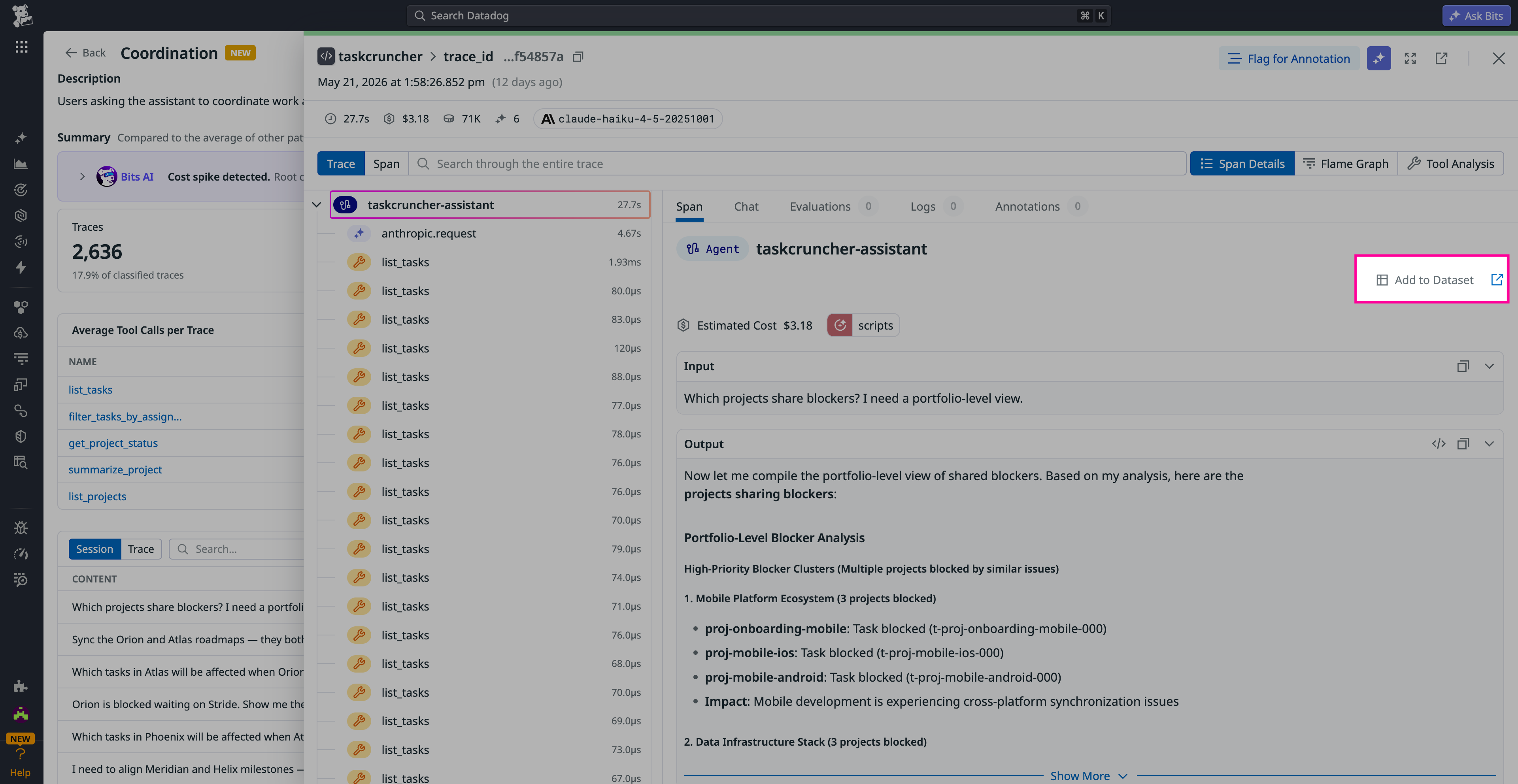The height and width of the screenshot is (784, 1518).
Task: Open the summarize_project tool link
Action: [x=115, y=469]
